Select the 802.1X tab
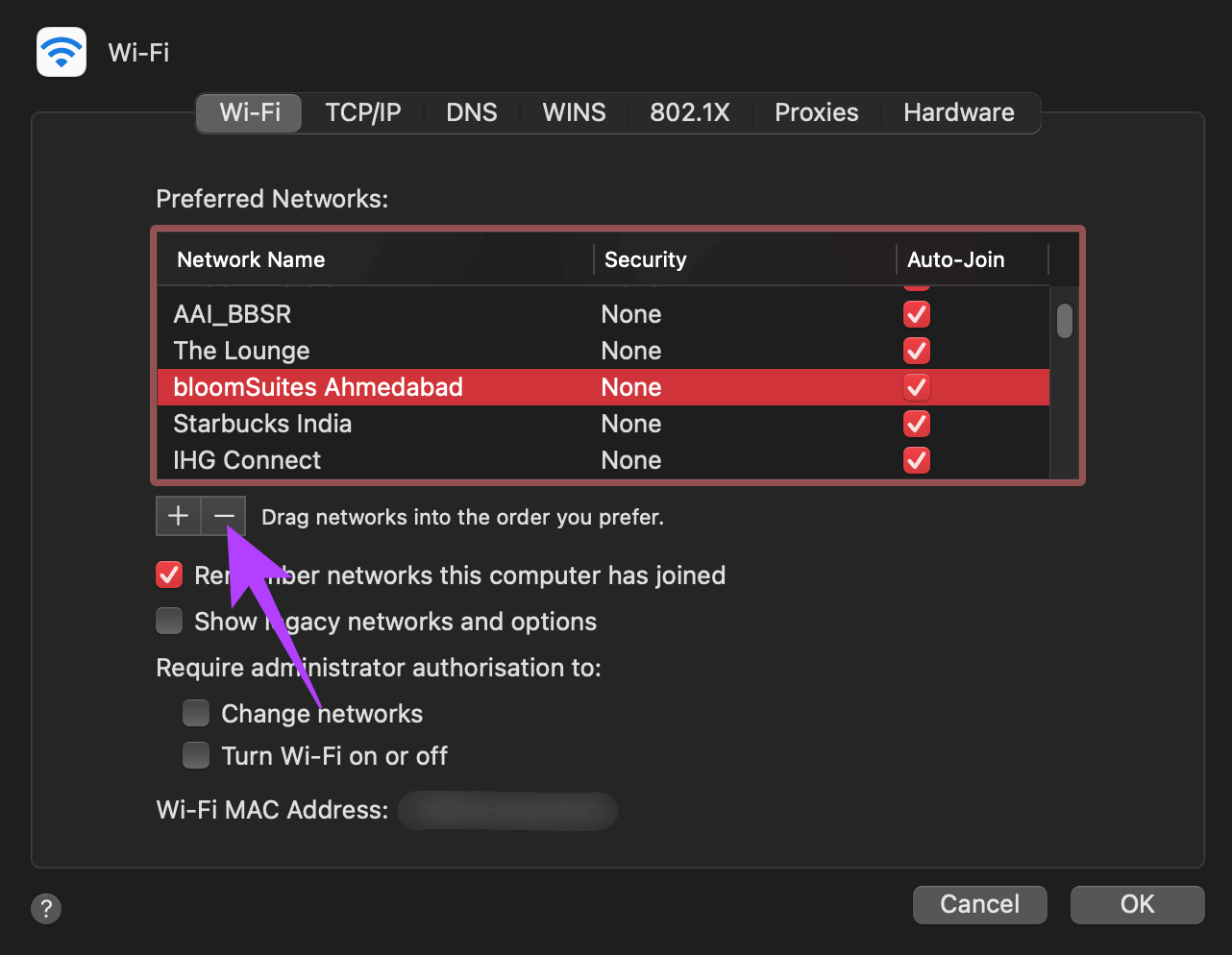This screenshot has width=1232, height=955. [x=690, y=112]
